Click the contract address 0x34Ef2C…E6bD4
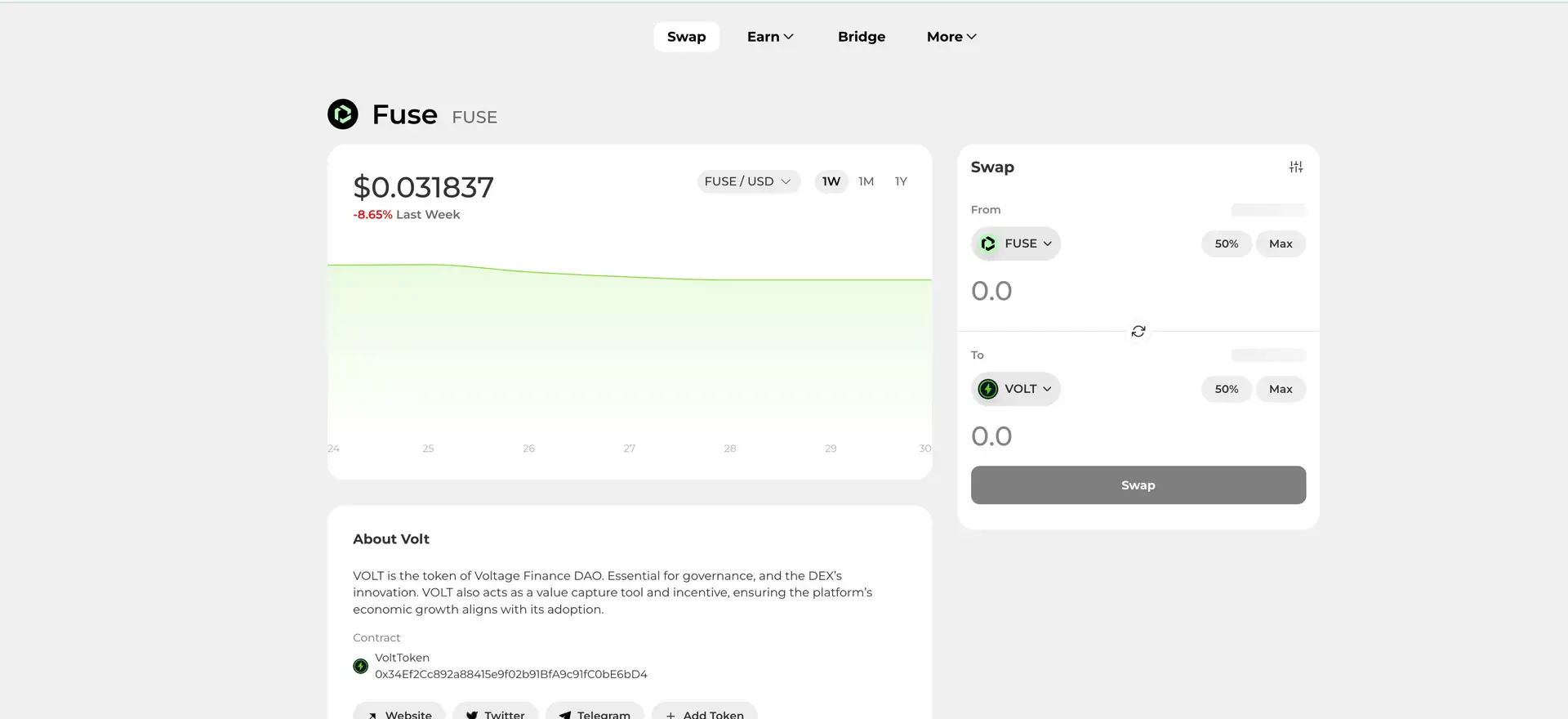The image size is (1568, 719). coord(511,674)
